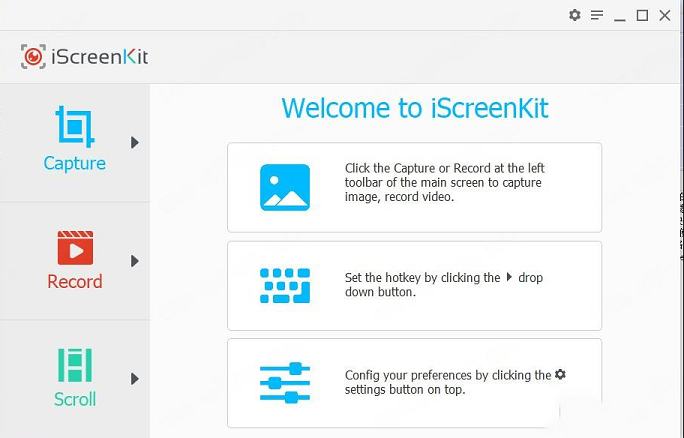The height and width of the screenshot is (438, 684).
Task: Click the preferences sliders icon
Action: 285,383
